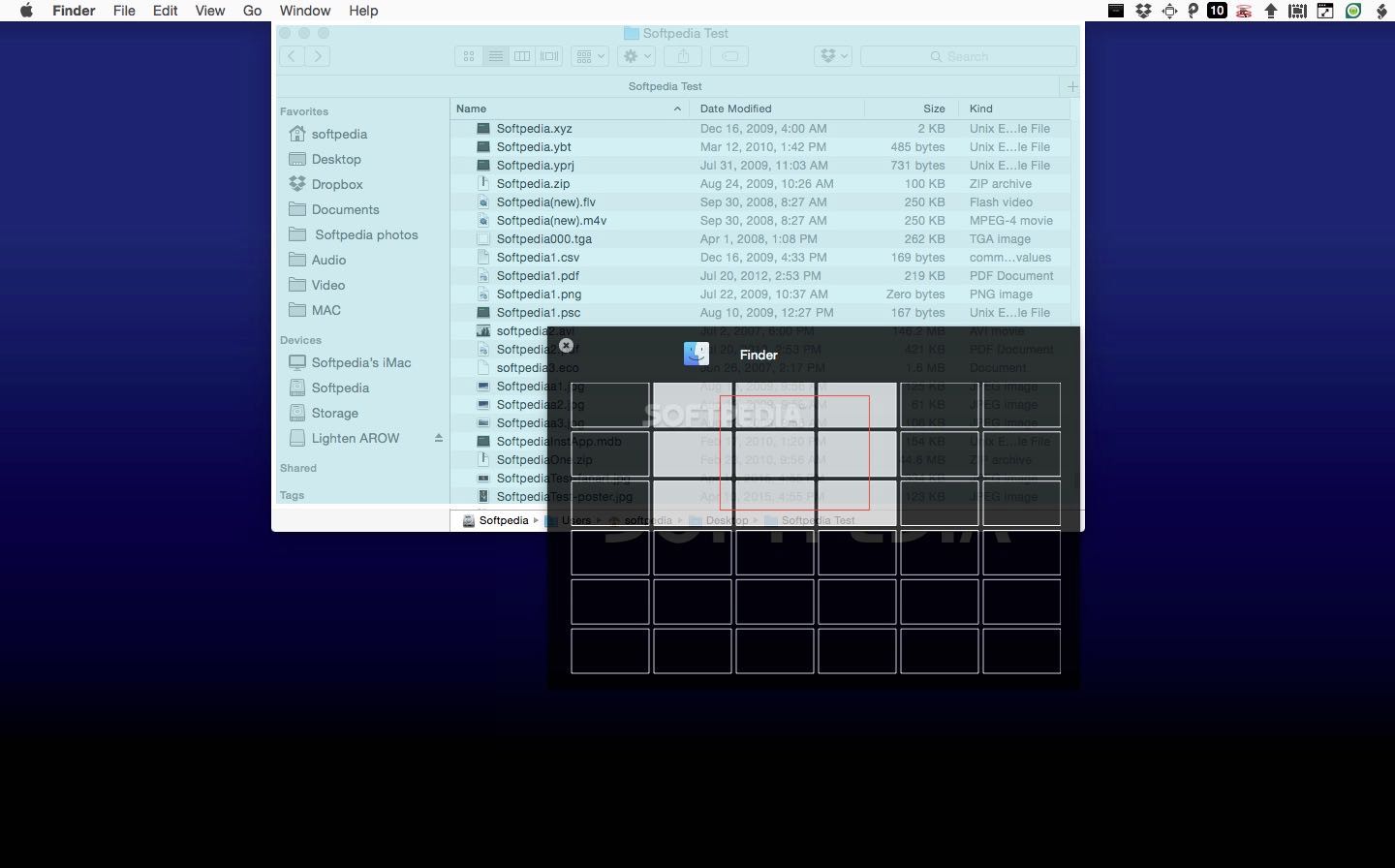
Task: Click the folder icon beside Documents in the sidebar
Action: click(297, 209)
